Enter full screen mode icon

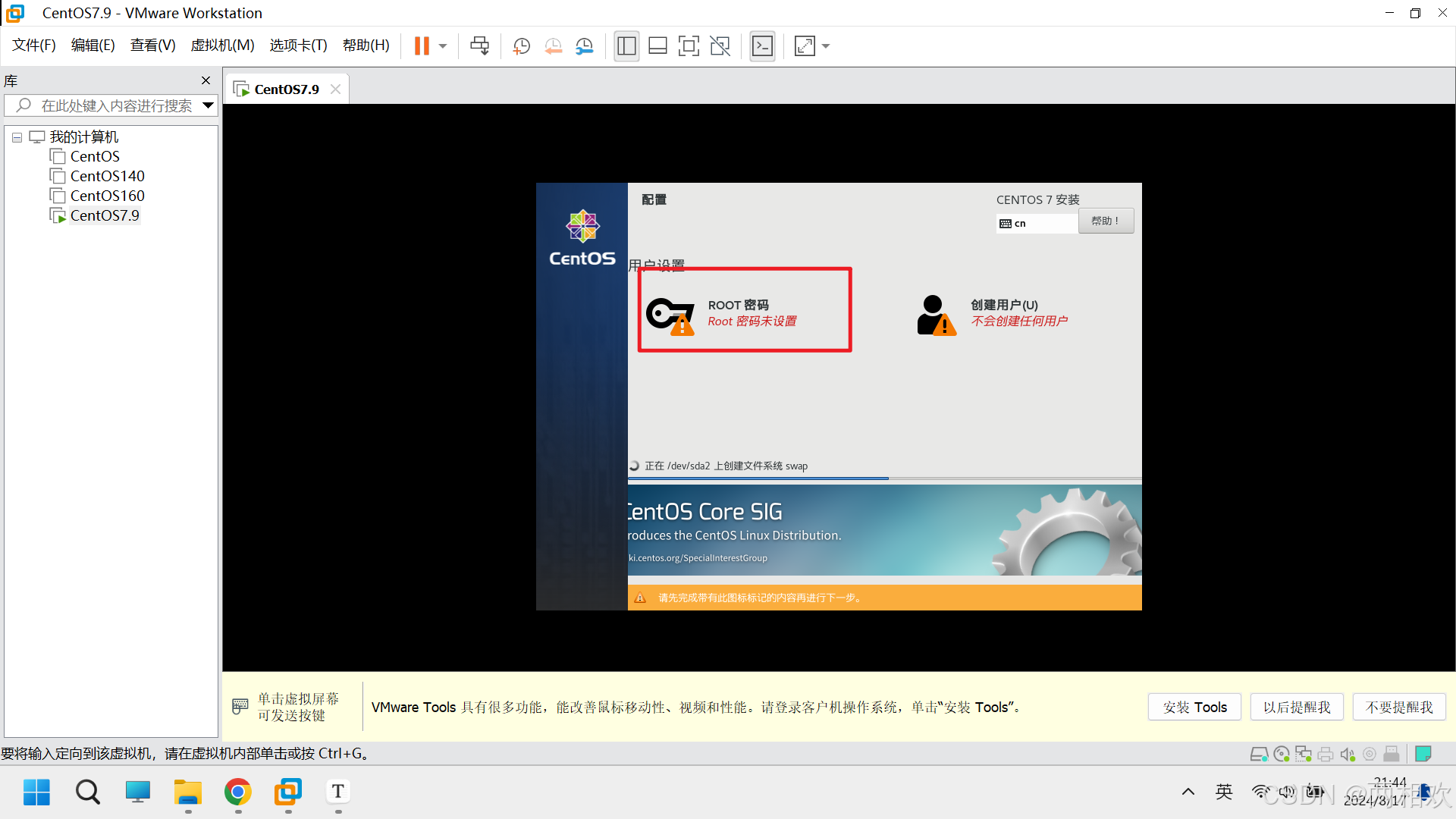pyautogui.click(x=689, y=46)
